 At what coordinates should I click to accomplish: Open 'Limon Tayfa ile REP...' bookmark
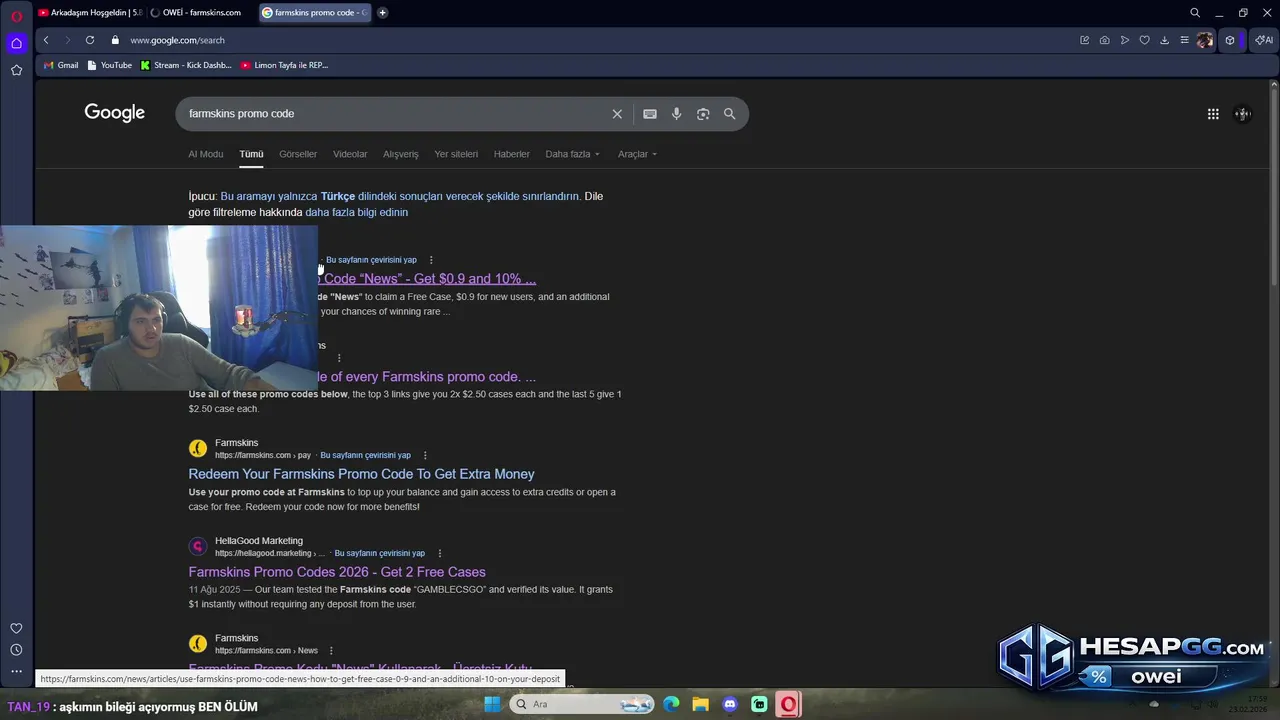pos(284,65)
